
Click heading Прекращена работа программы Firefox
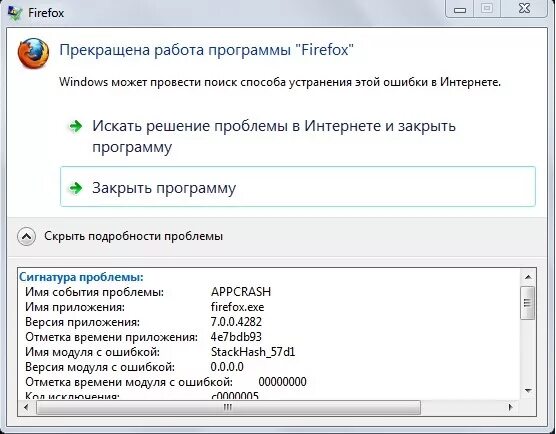206,50
